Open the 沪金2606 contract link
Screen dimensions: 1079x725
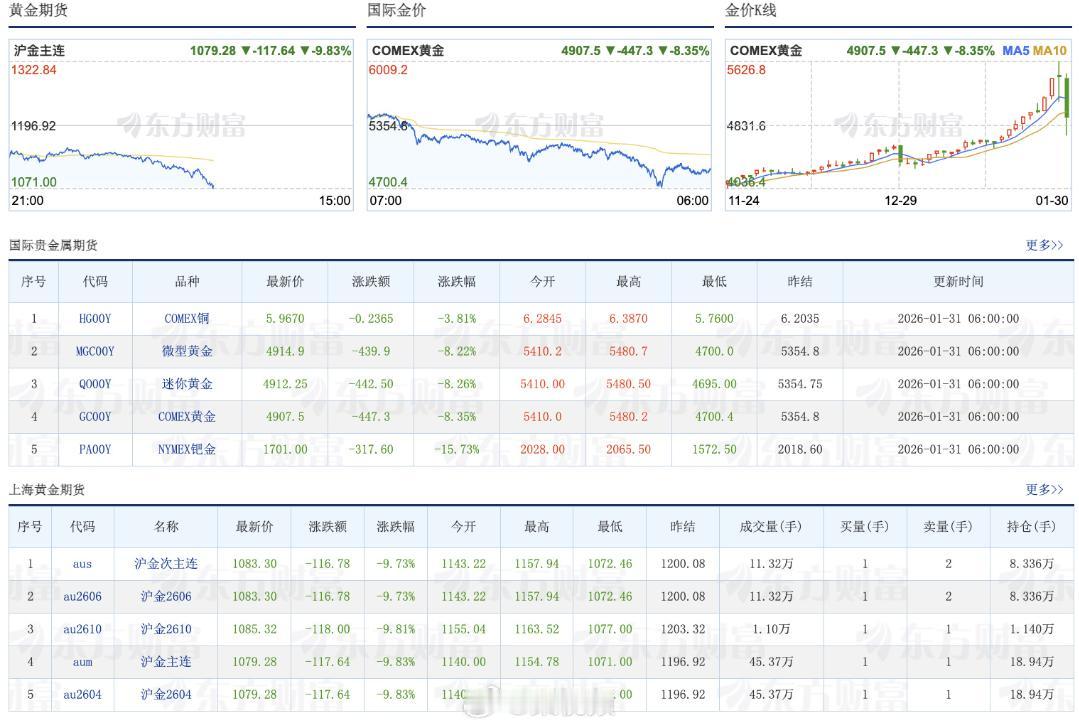(x=166, y=596)
